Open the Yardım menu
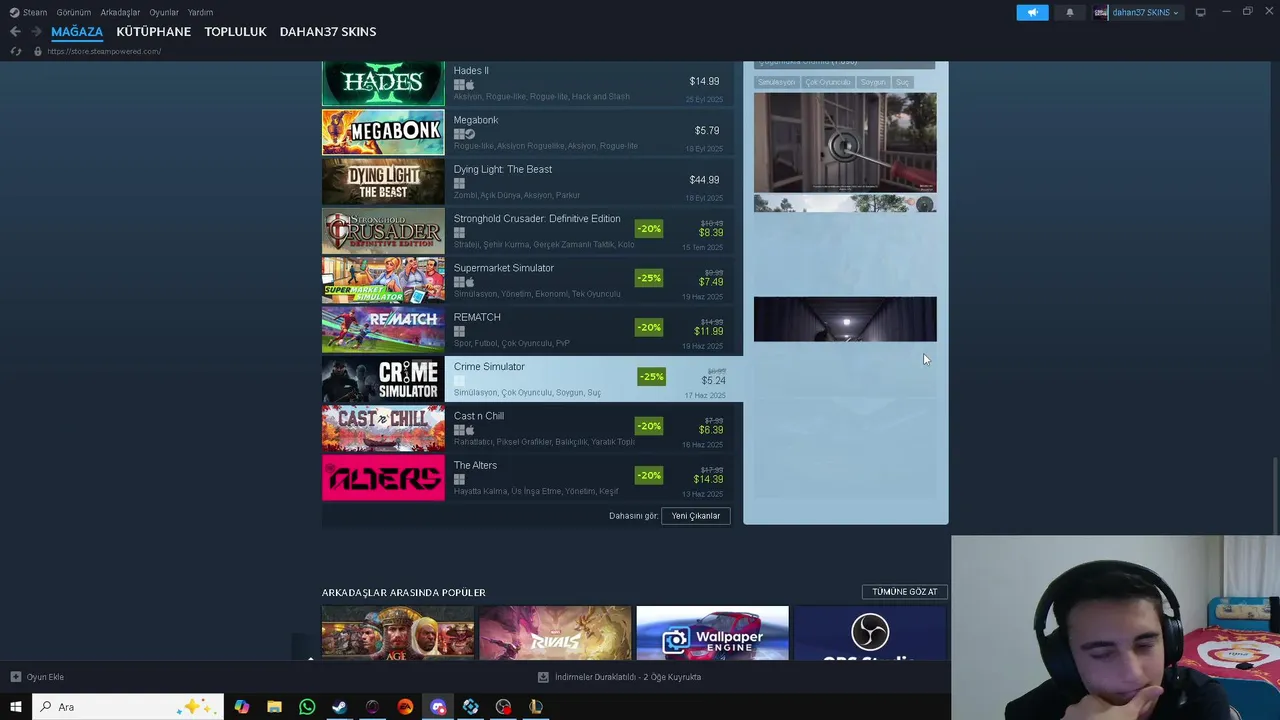The height and width of the screenshot is (720, 1280). pyautogui.click(x=200, y=12)
